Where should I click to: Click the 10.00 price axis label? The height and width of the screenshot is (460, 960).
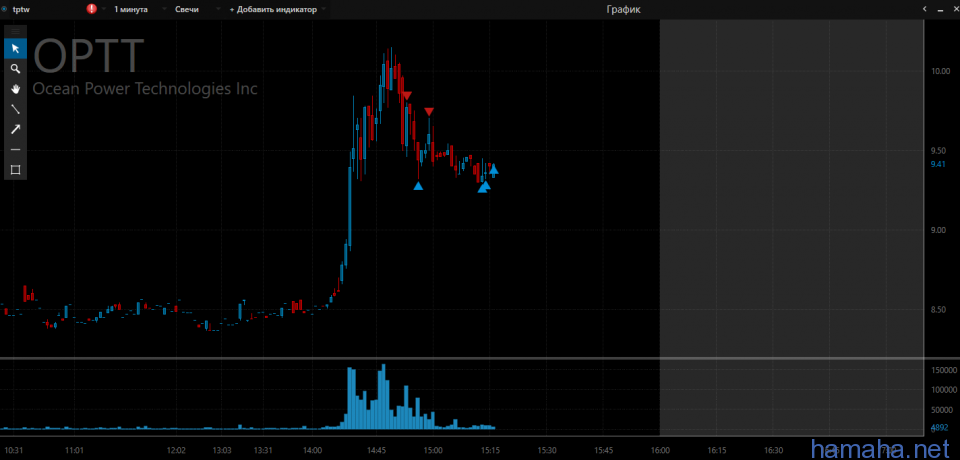click(x=940, y=71)
